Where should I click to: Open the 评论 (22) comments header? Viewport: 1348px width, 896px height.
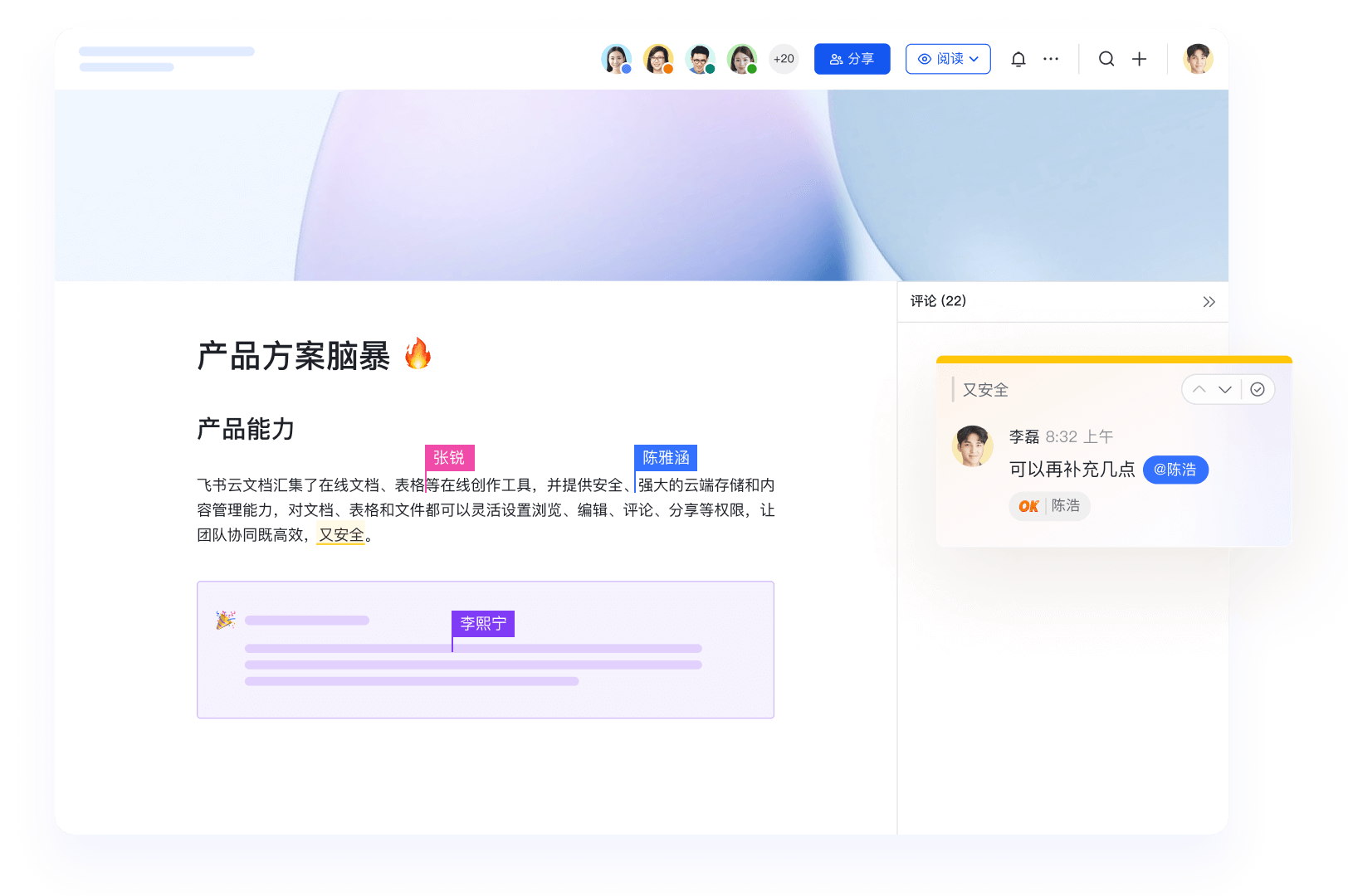937,301
